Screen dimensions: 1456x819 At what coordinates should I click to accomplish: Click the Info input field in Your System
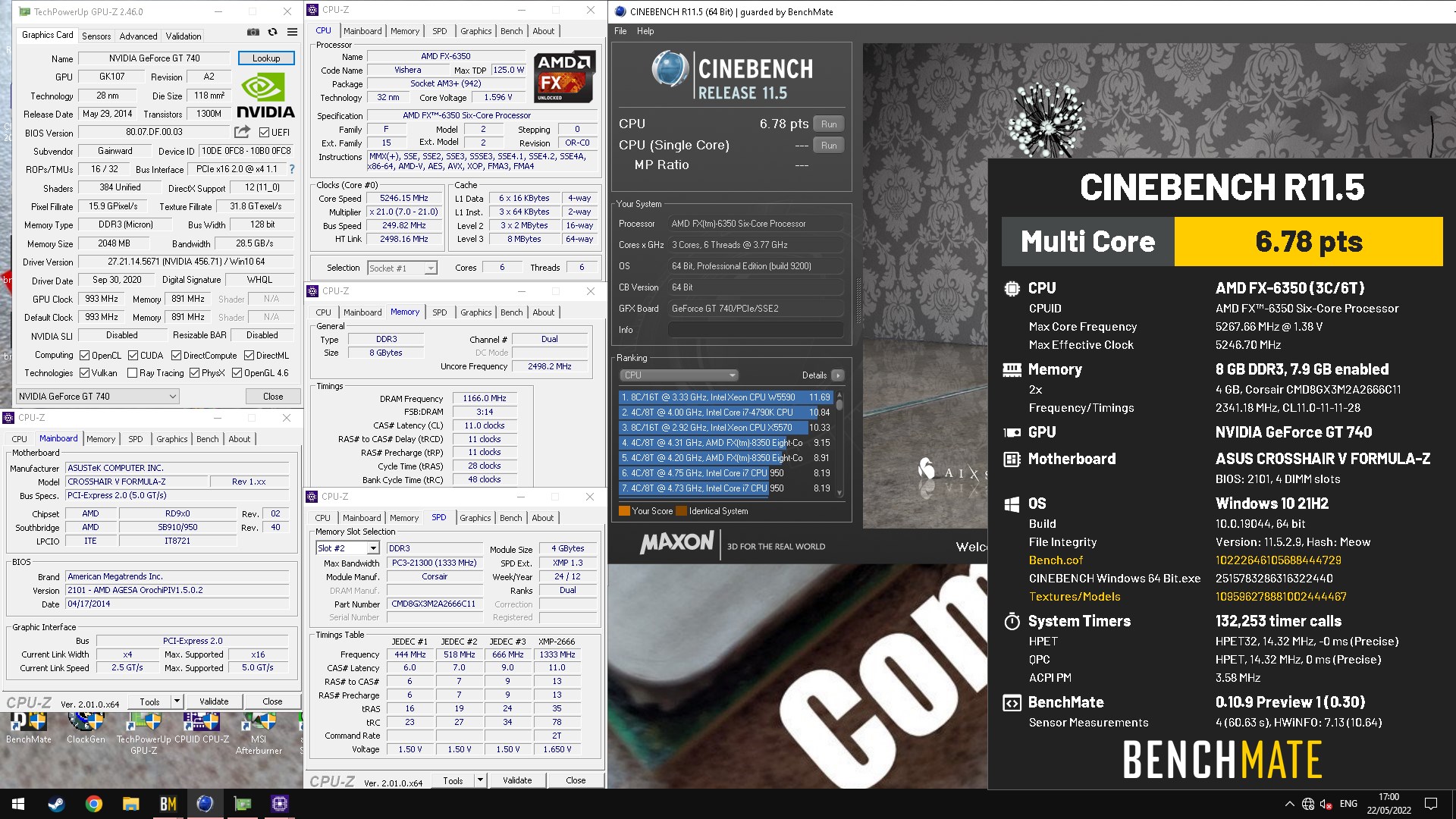[x=755, y=330]
